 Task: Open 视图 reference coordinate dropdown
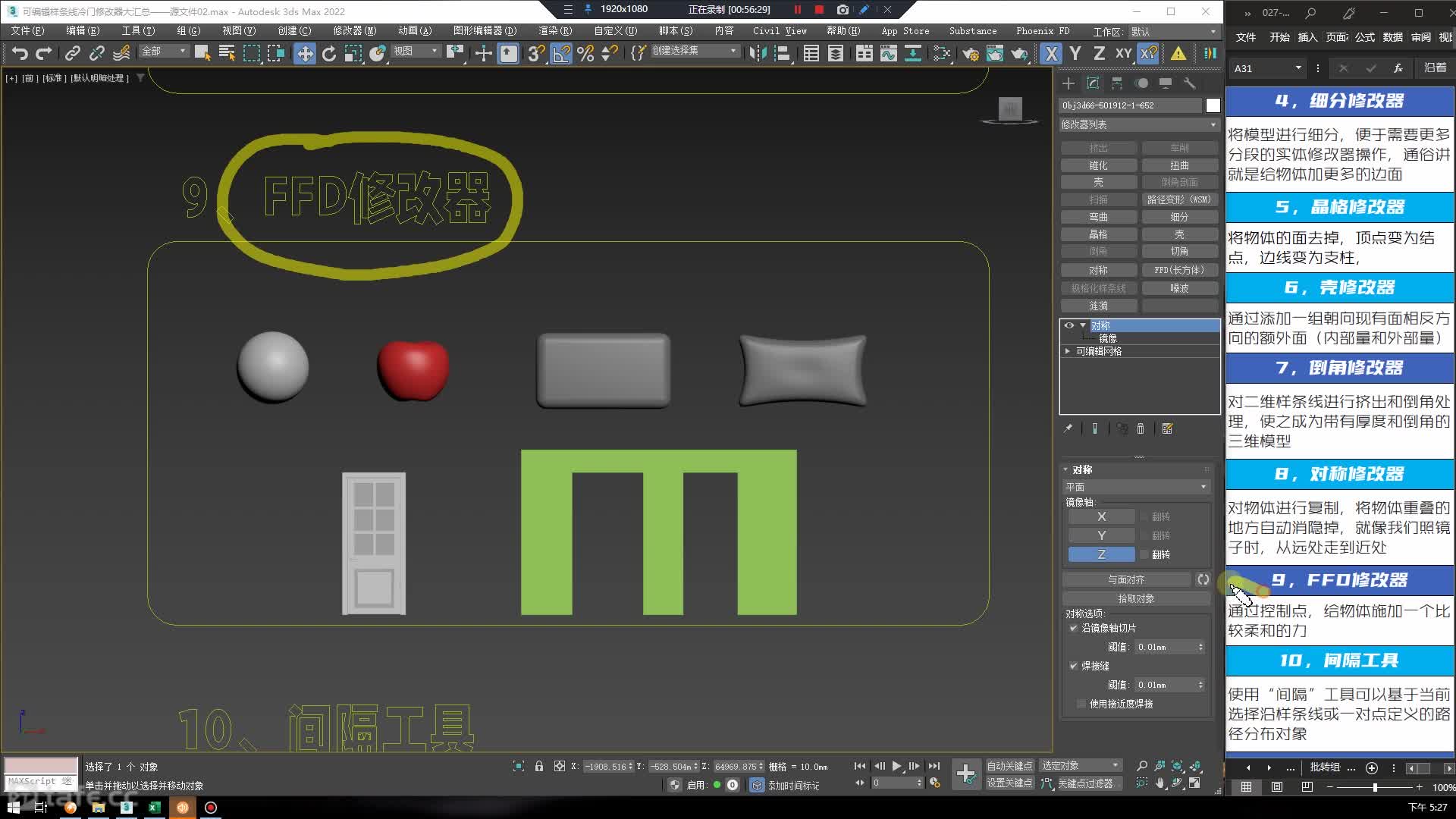coord(416,51)
